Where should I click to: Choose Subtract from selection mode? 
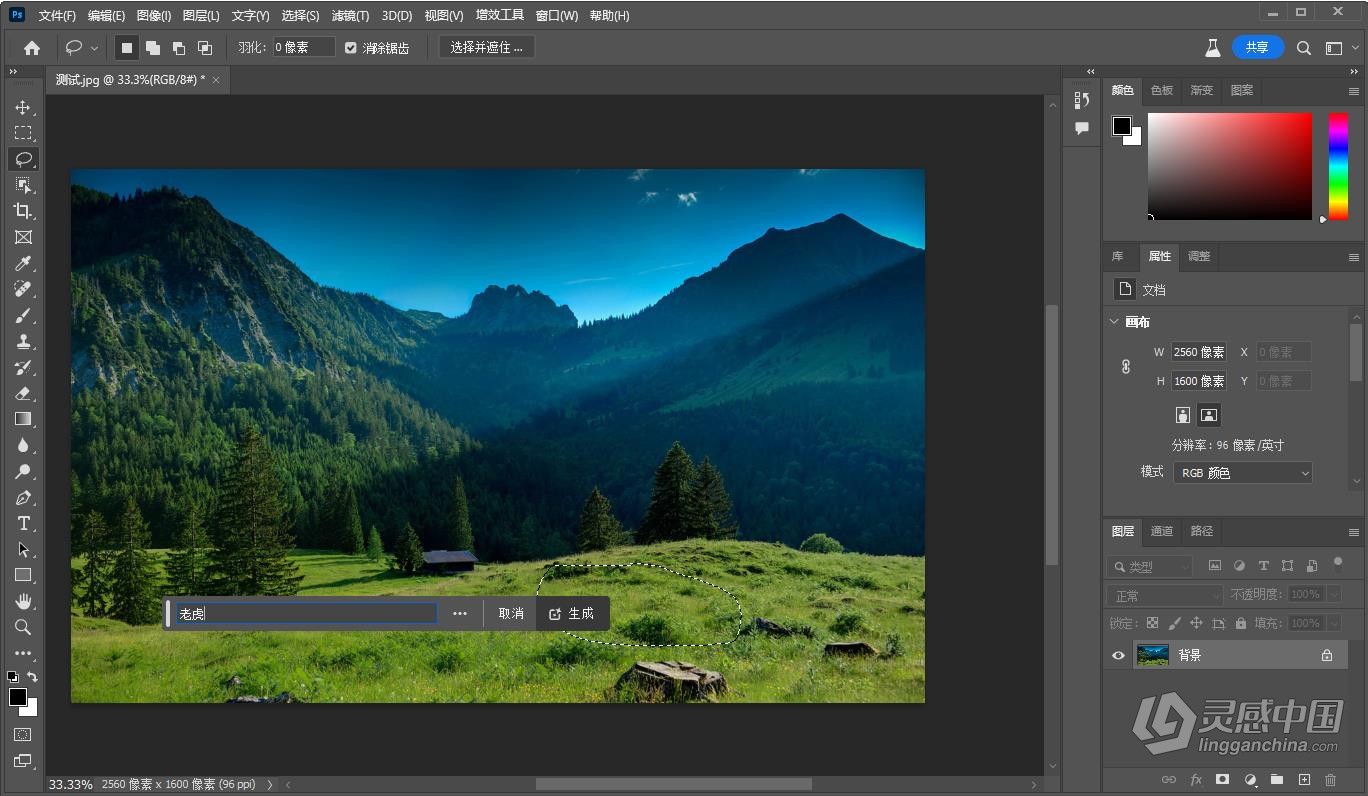point(179,47)
